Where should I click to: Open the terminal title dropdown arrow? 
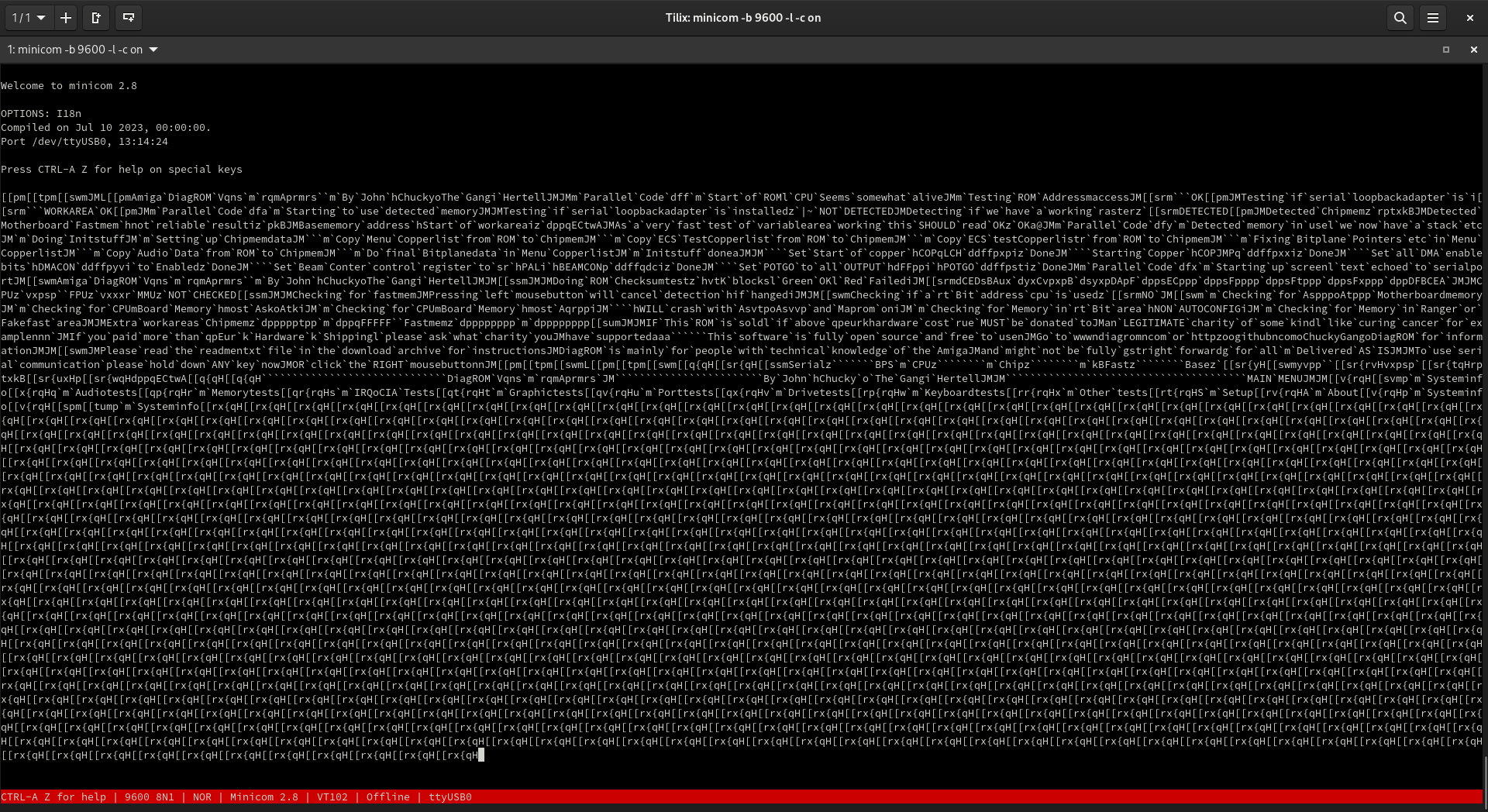tap(153, 50)
